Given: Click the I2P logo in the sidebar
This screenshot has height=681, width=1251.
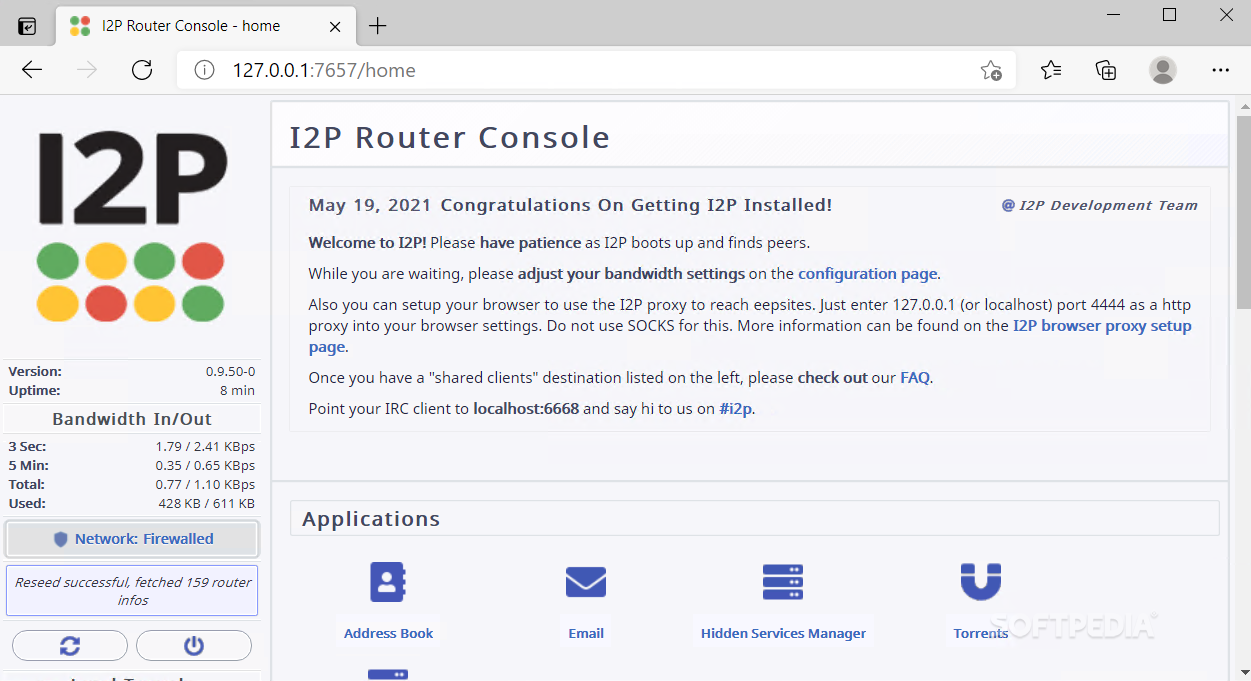Looking at the screenshot, I should 131,226.
